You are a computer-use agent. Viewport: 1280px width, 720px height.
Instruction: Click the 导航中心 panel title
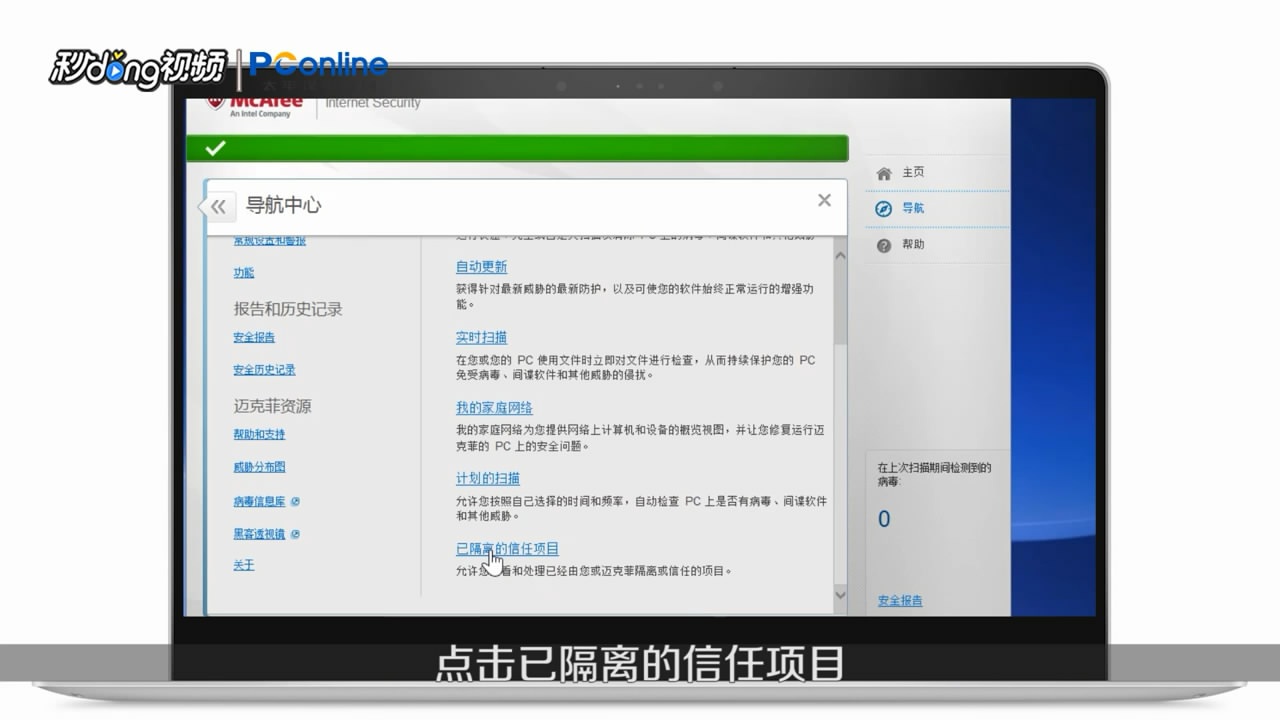point(284,205)
